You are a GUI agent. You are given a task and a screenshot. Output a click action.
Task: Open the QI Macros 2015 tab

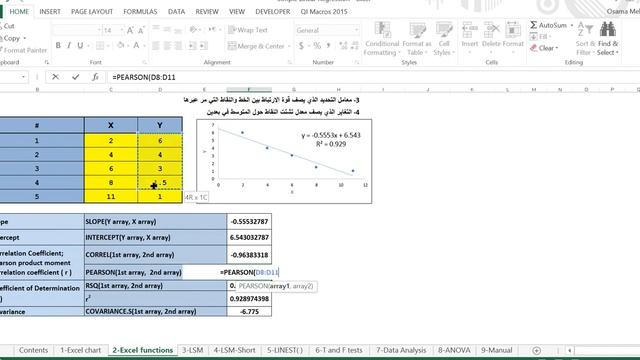coord(324,11)
